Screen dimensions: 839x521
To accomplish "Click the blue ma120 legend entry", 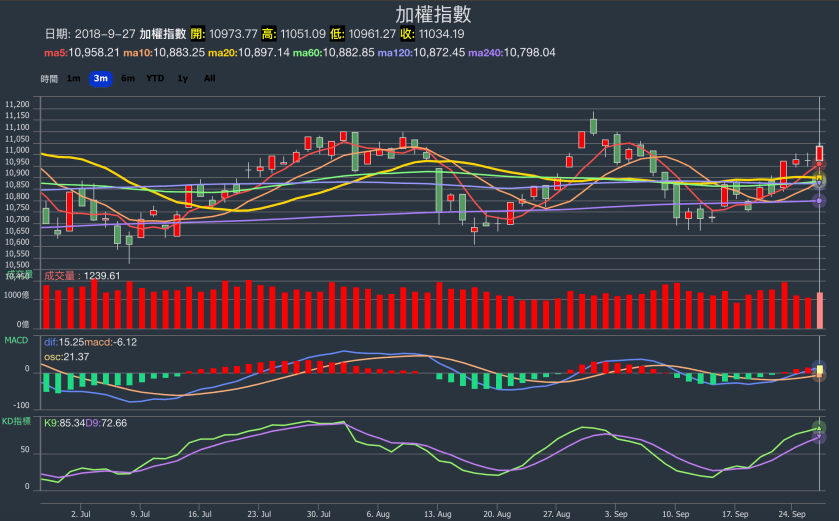I will coord(421,52).
